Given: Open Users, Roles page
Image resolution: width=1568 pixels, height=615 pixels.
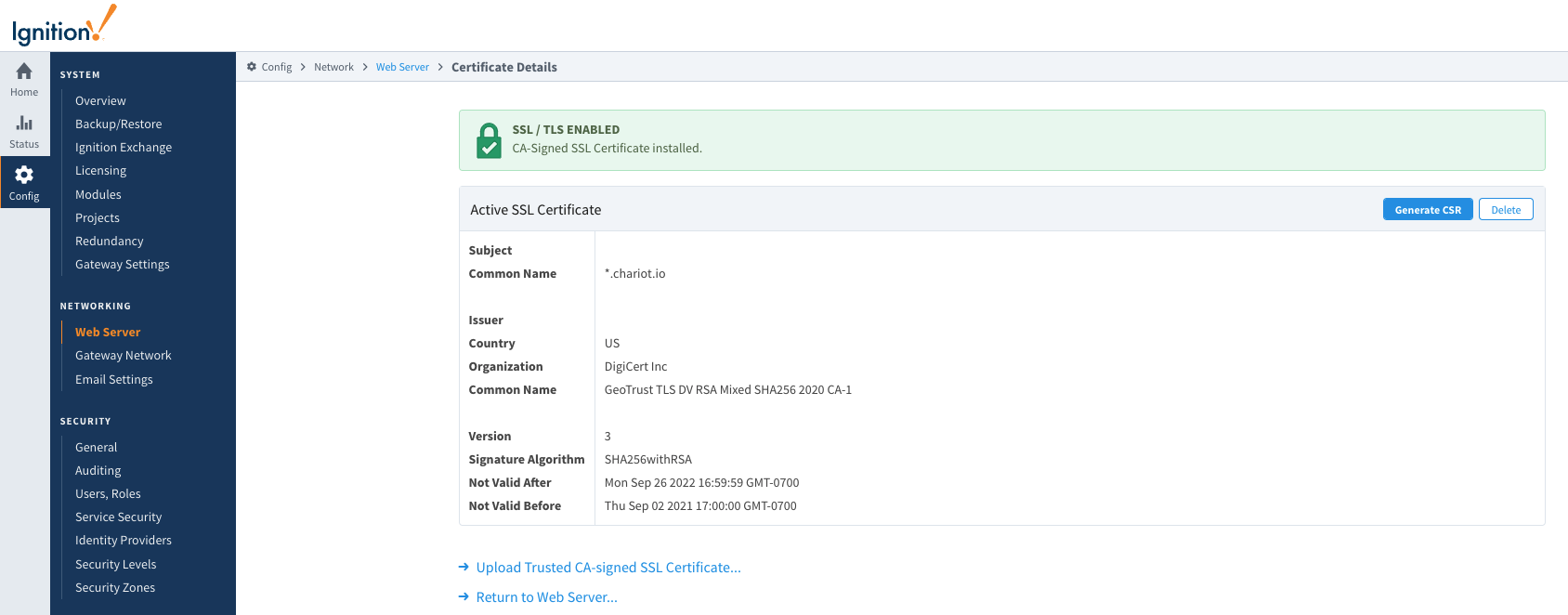Looking at the screenshot, I should (108, 493).
